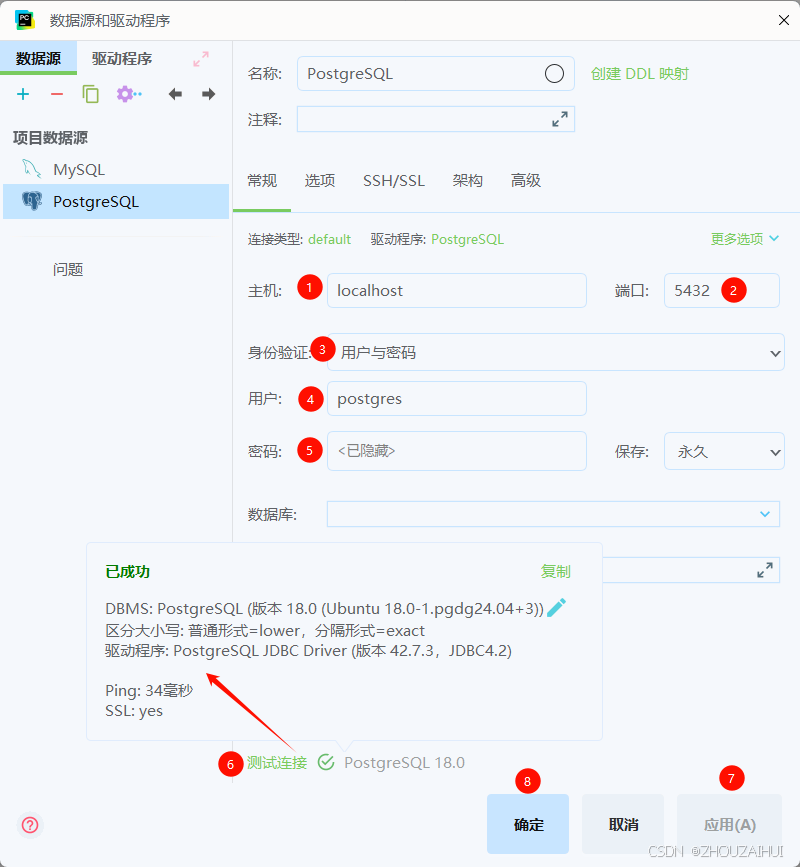The width and height of the screenshot is (800, 867).
Task: Click the 取消 button
Action: [623, 824]
